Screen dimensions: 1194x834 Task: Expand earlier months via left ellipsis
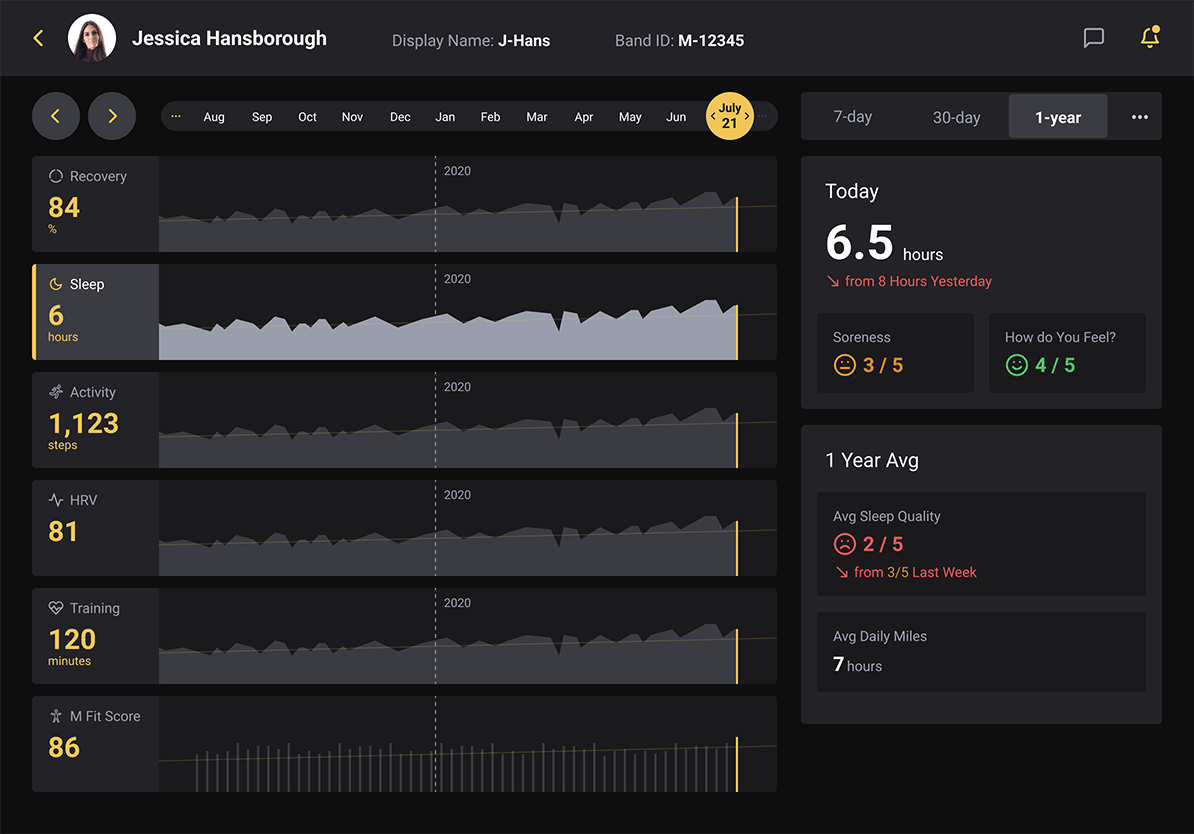pos(176,116)
